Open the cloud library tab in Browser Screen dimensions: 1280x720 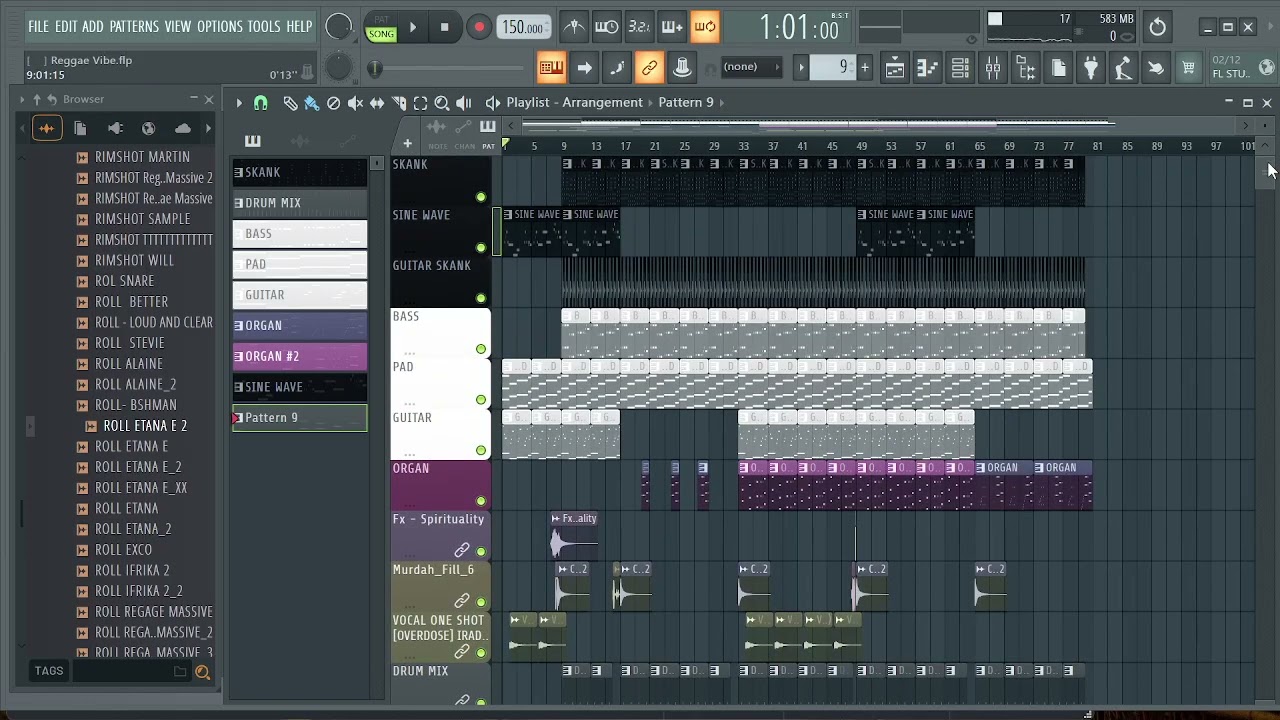tap(182, 128)
